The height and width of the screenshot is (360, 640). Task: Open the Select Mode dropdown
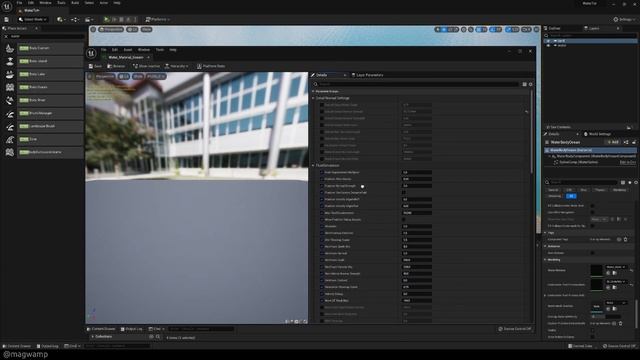click(x=33, y=19)
